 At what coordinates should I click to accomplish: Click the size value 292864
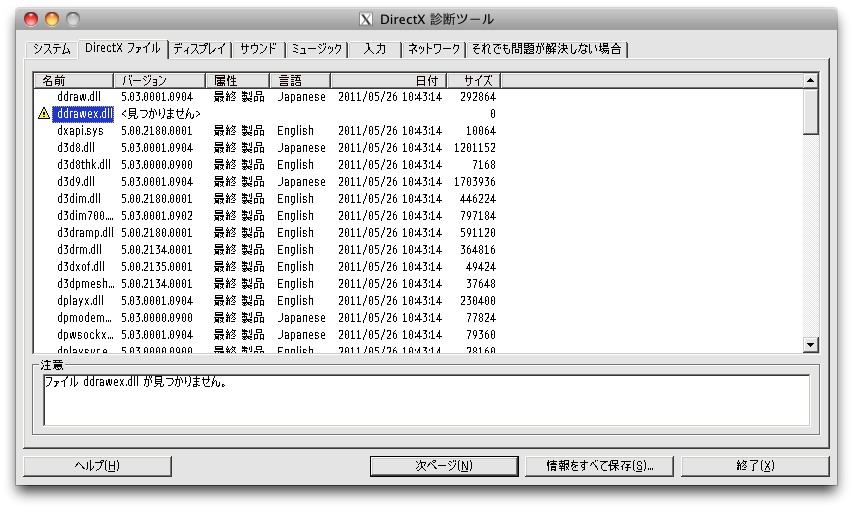point(478,97)
